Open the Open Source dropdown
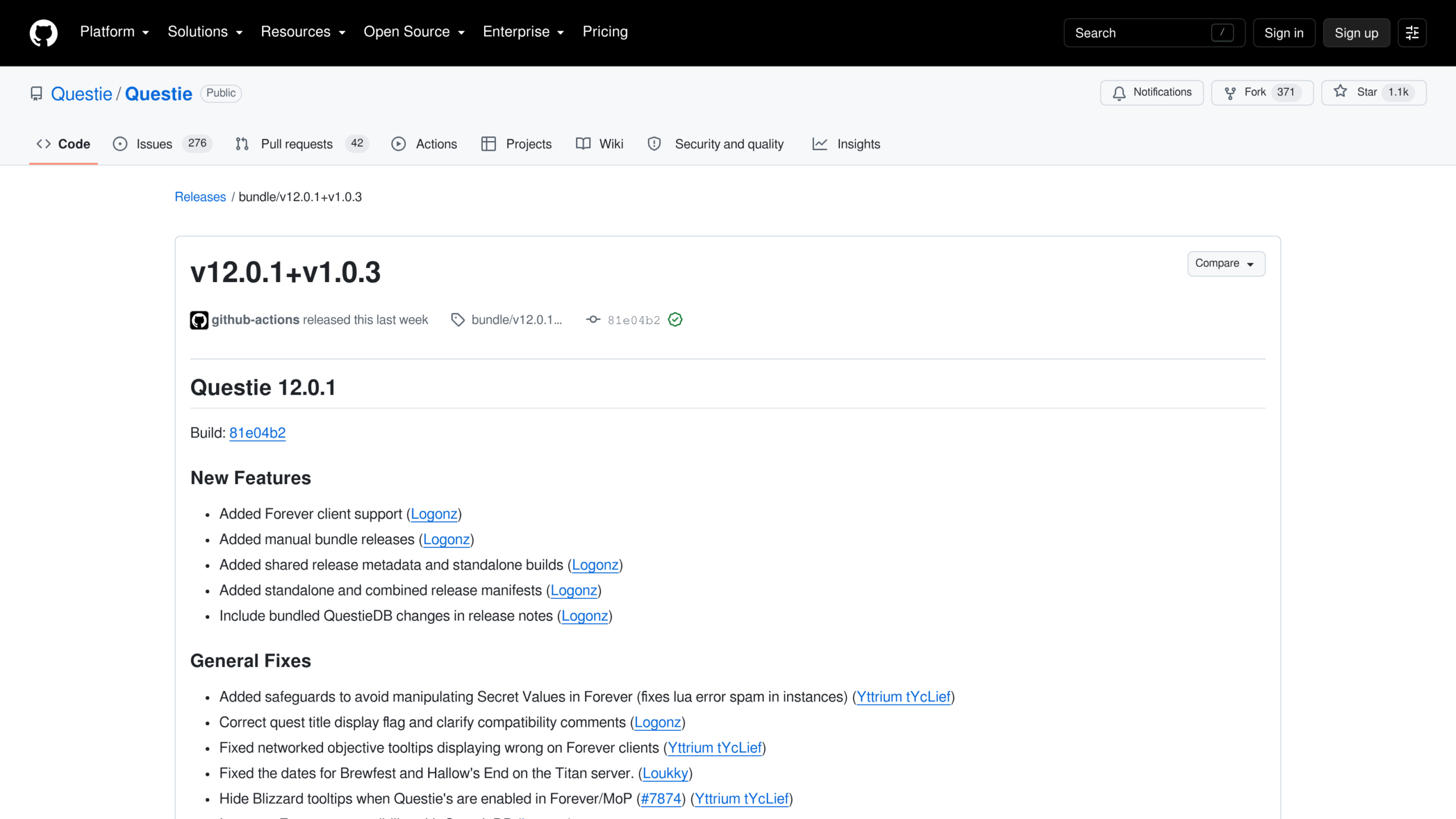 pos(414,32)
